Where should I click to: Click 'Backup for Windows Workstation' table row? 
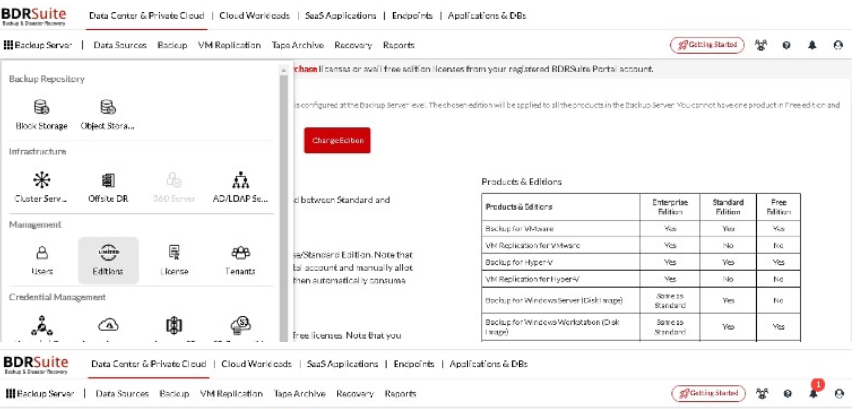641,327
